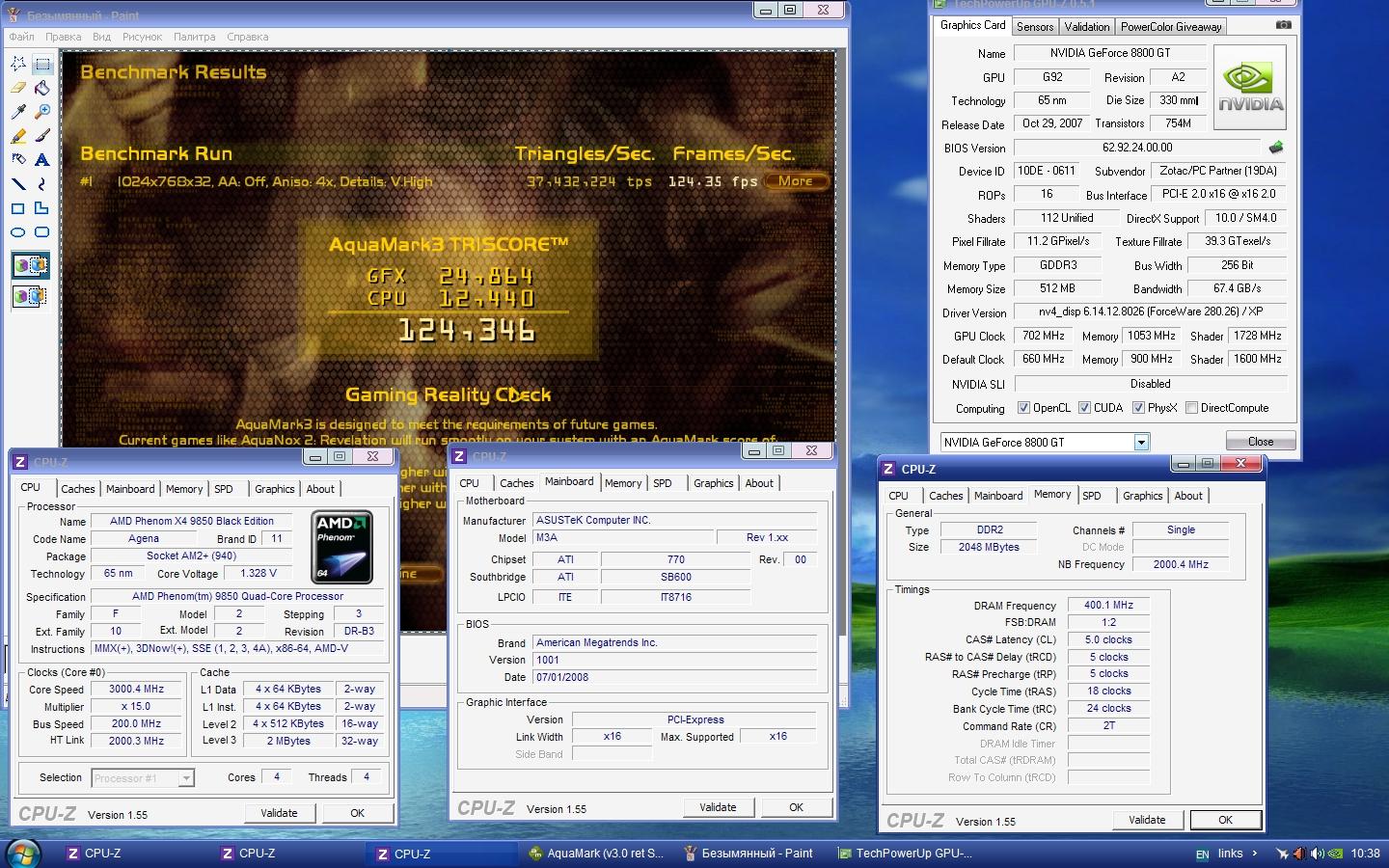Choose the Fill With Color bucket tool
Viewport: 1389px width, 868px height.
pyautogui.click(x=42, y=88)
